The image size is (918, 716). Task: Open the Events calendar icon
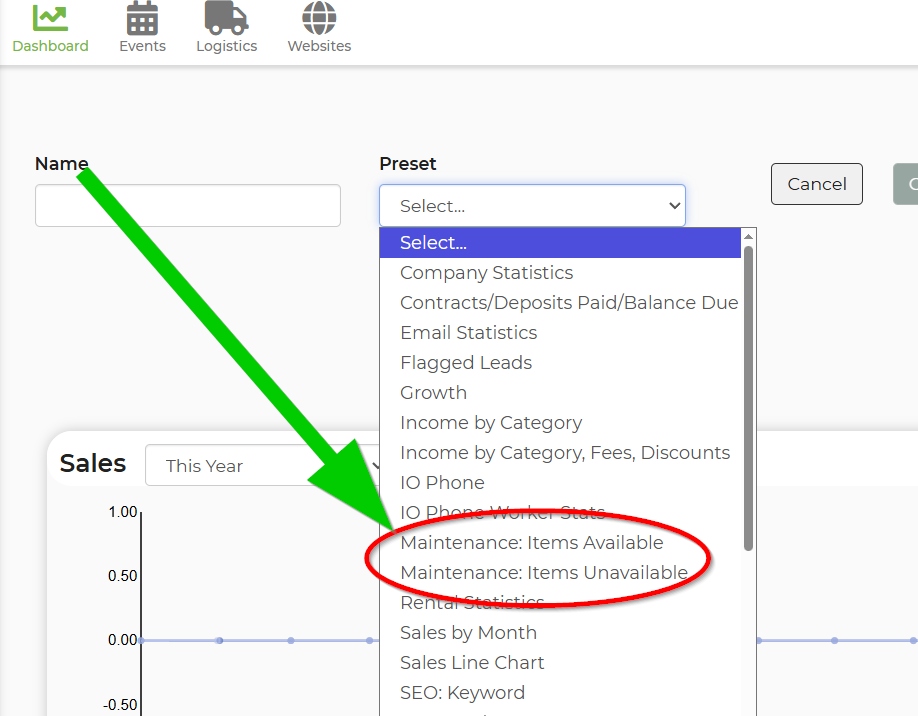pos(142,18)
